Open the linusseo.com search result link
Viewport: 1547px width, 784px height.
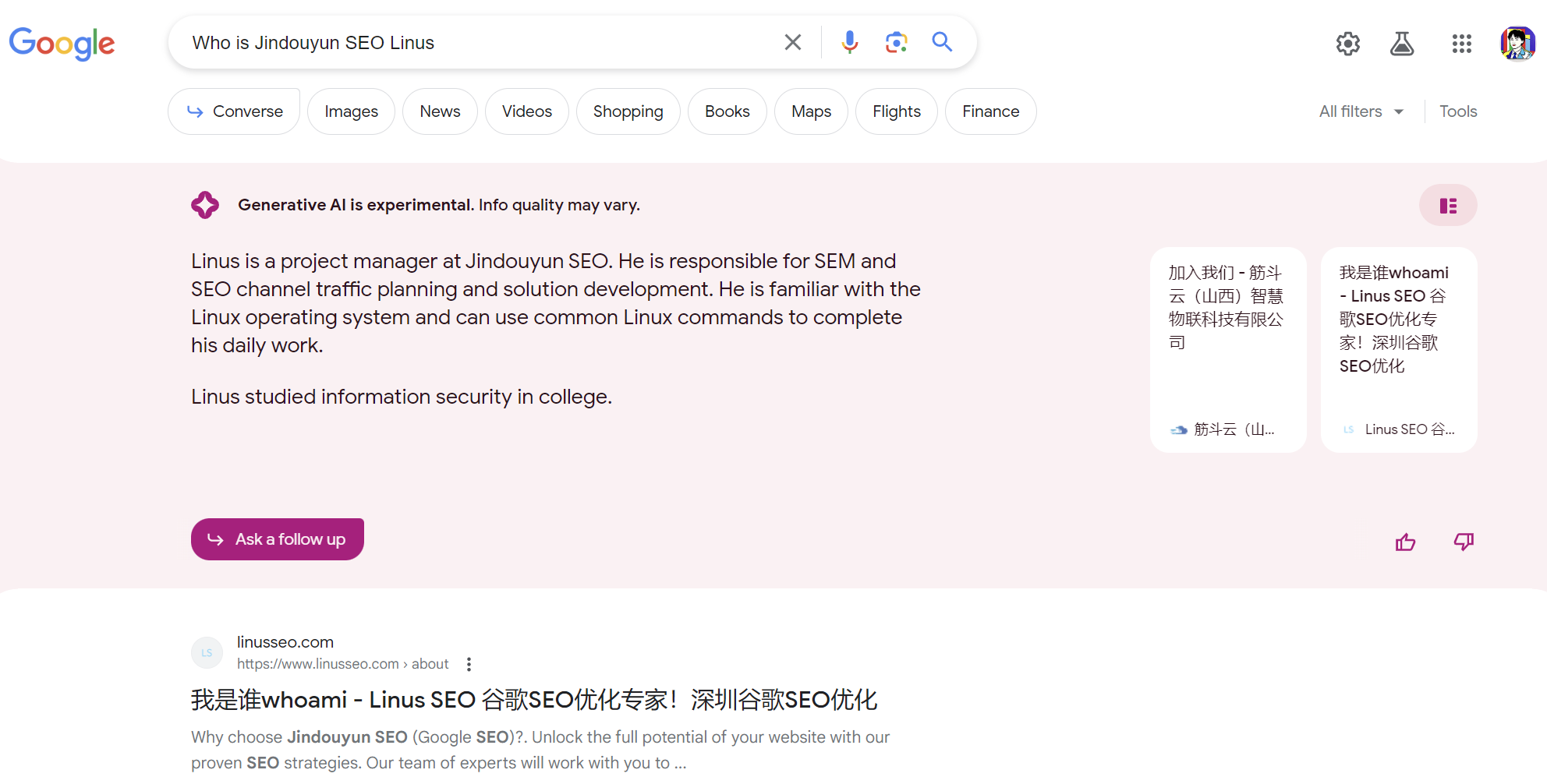point(535,699)
